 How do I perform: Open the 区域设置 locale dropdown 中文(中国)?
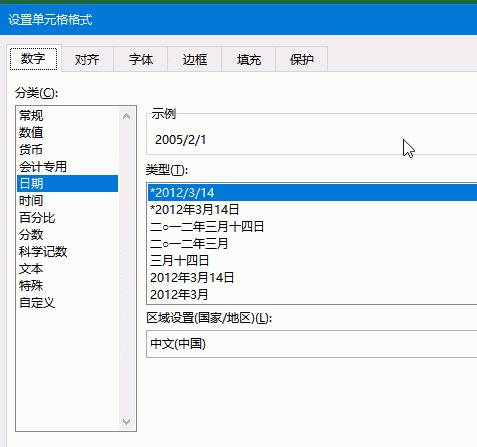click(312, 344)
